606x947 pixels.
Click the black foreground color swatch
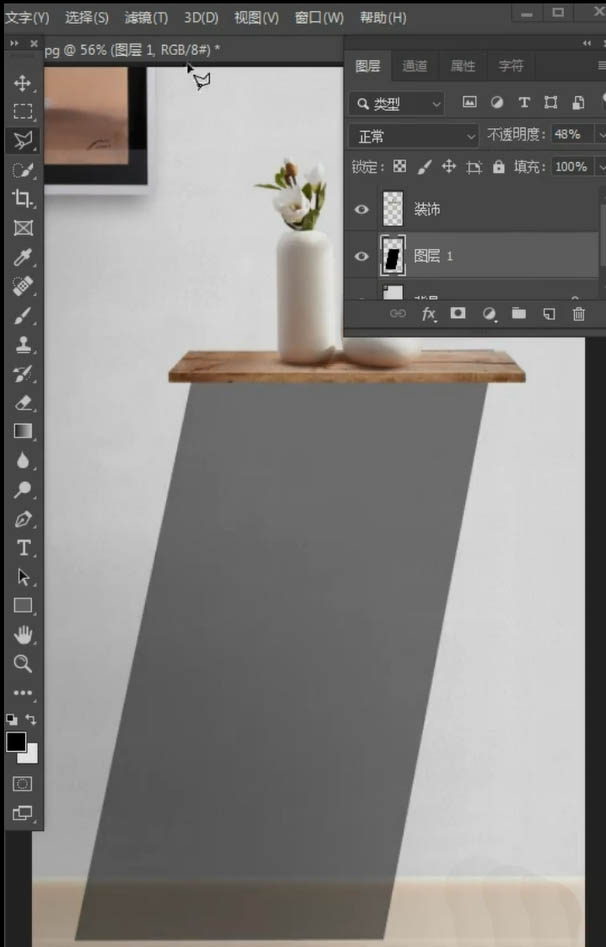click(16, 742)
